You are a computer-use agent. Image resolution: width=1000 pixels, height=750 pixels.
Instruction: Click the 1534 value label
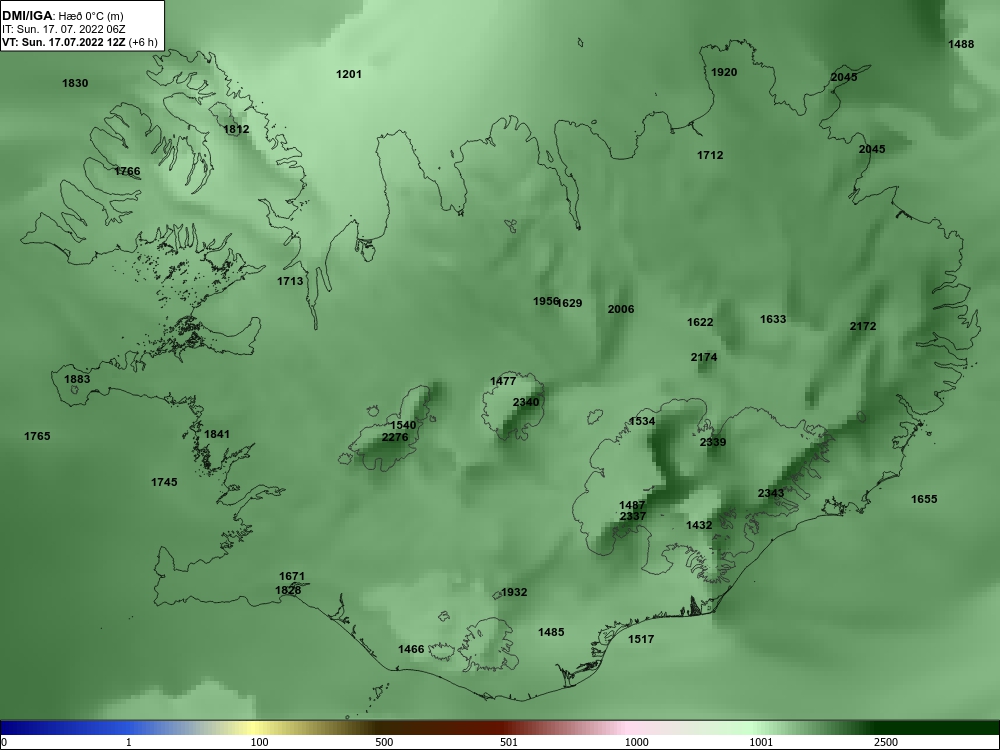(x=642, y=421)
